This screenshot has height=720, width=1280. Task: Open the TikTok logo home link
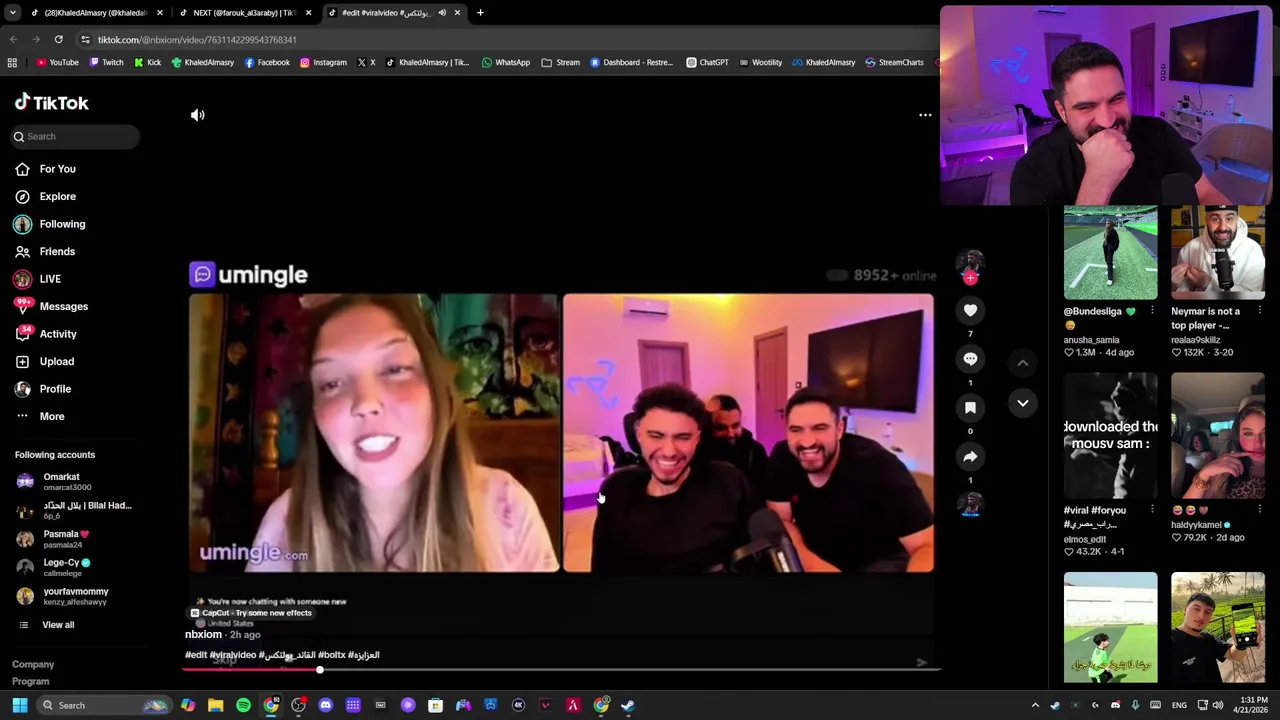[51, 102]
